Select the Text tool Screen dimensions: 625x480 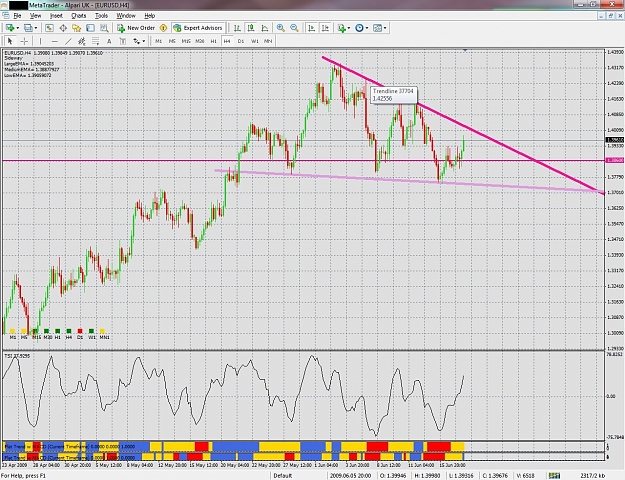(109, 41)
